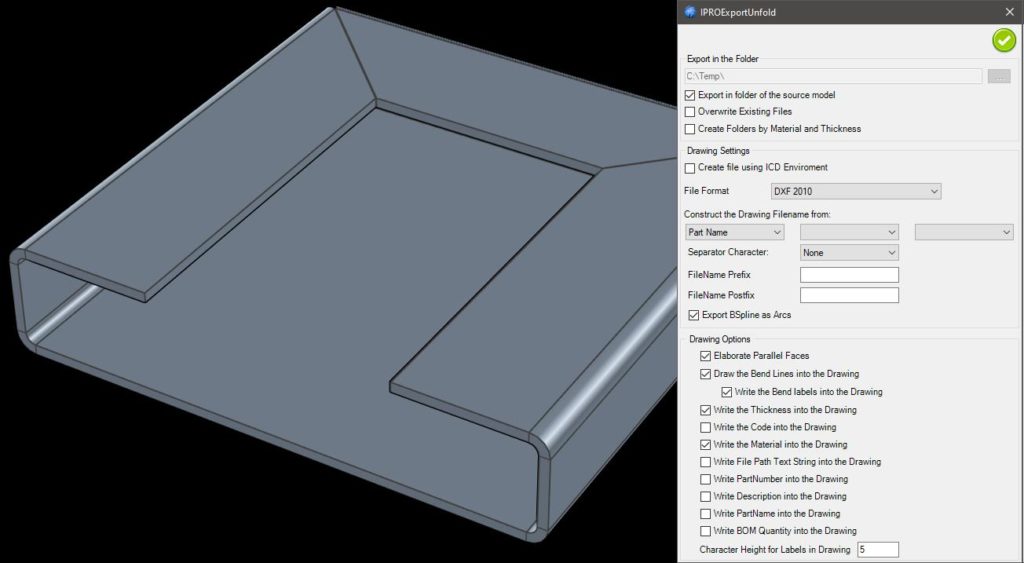This screenshot has height=563, width=1024.
Task: Click the IPROExportUnfold app icon in title bar
Action: pyautogui.click(x=690, y=12)
